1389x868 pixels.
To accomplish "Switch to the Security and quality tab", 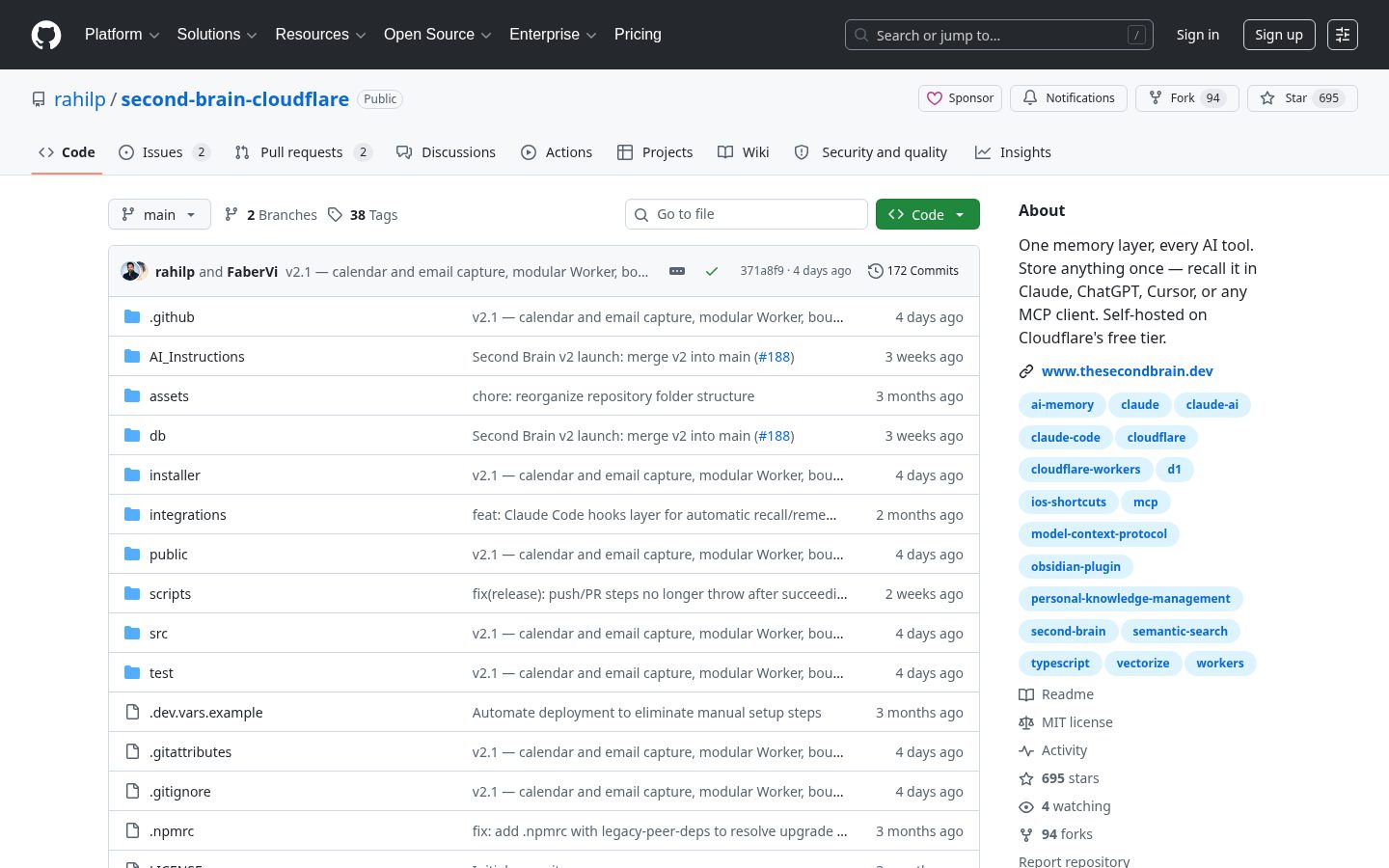I will 870,152.
